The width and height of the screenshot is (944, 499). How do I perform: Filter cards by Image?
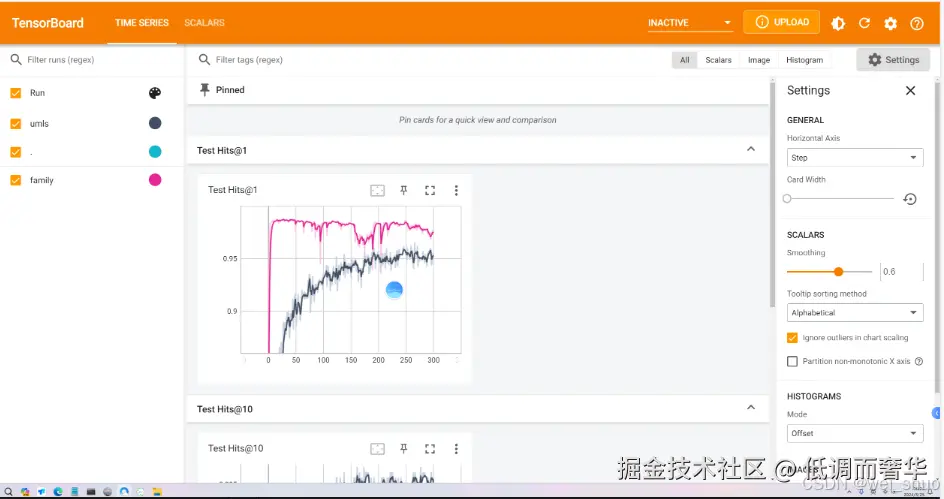point(759,60)
